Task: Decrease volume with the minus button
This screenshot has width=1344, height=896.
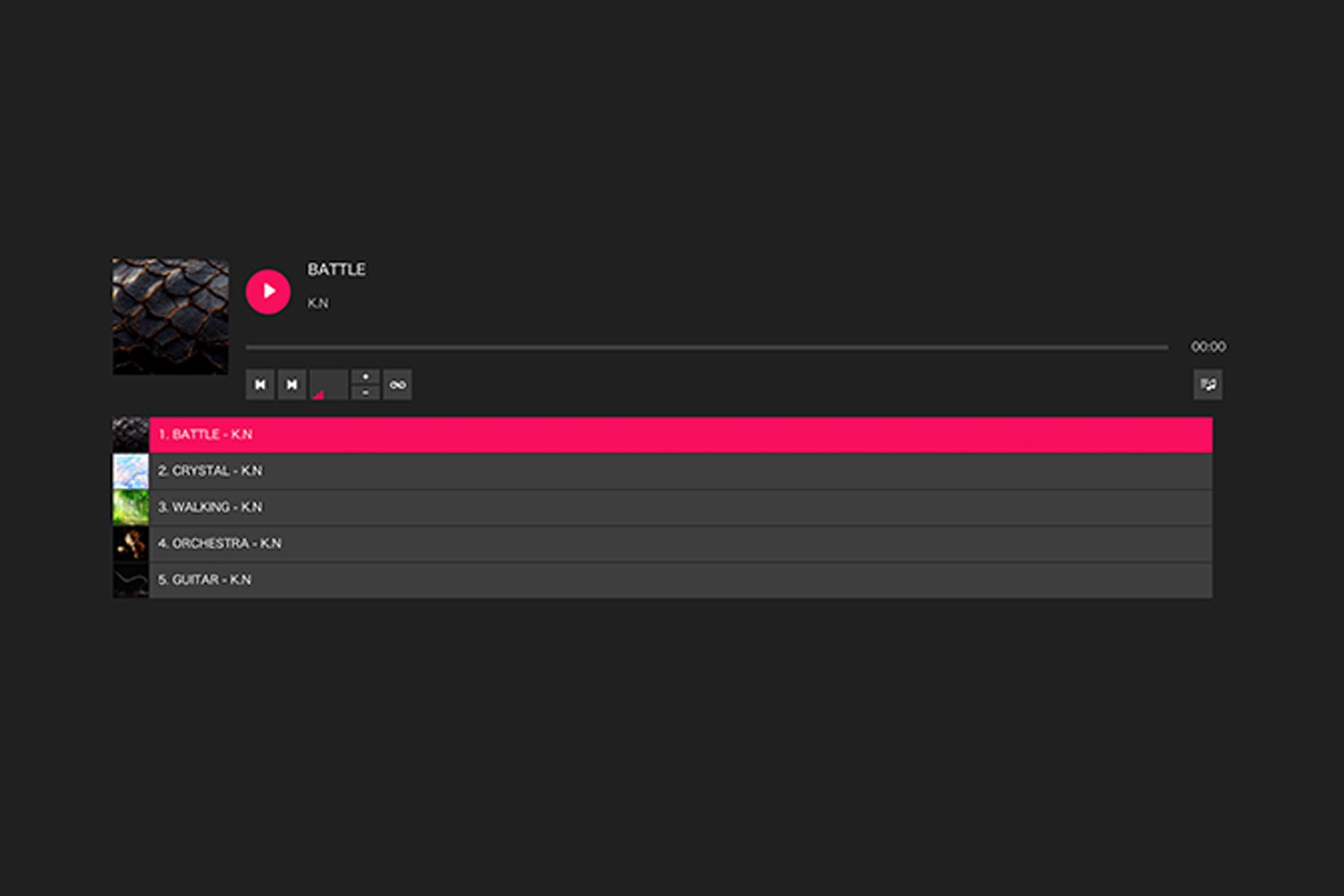Action: [x=366, y=393]
